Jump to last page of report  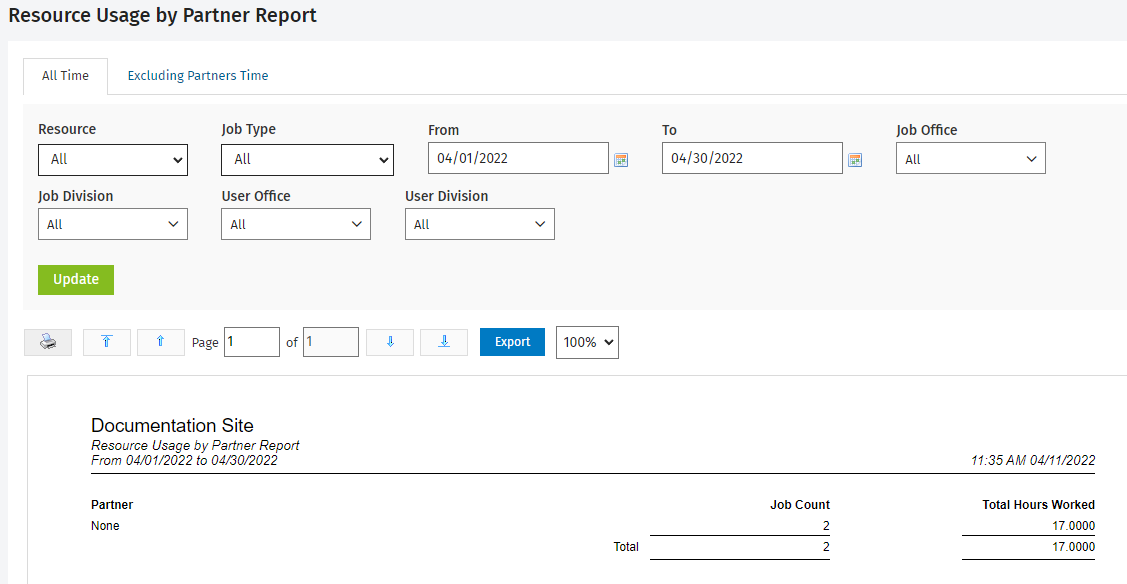tap(444, 342)
